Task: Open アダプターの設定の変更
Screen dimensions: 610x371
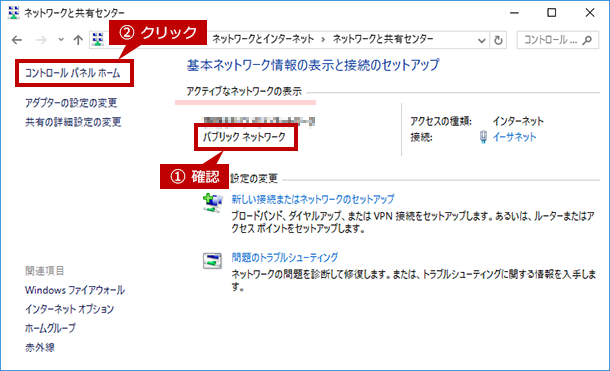Action: 71,103
